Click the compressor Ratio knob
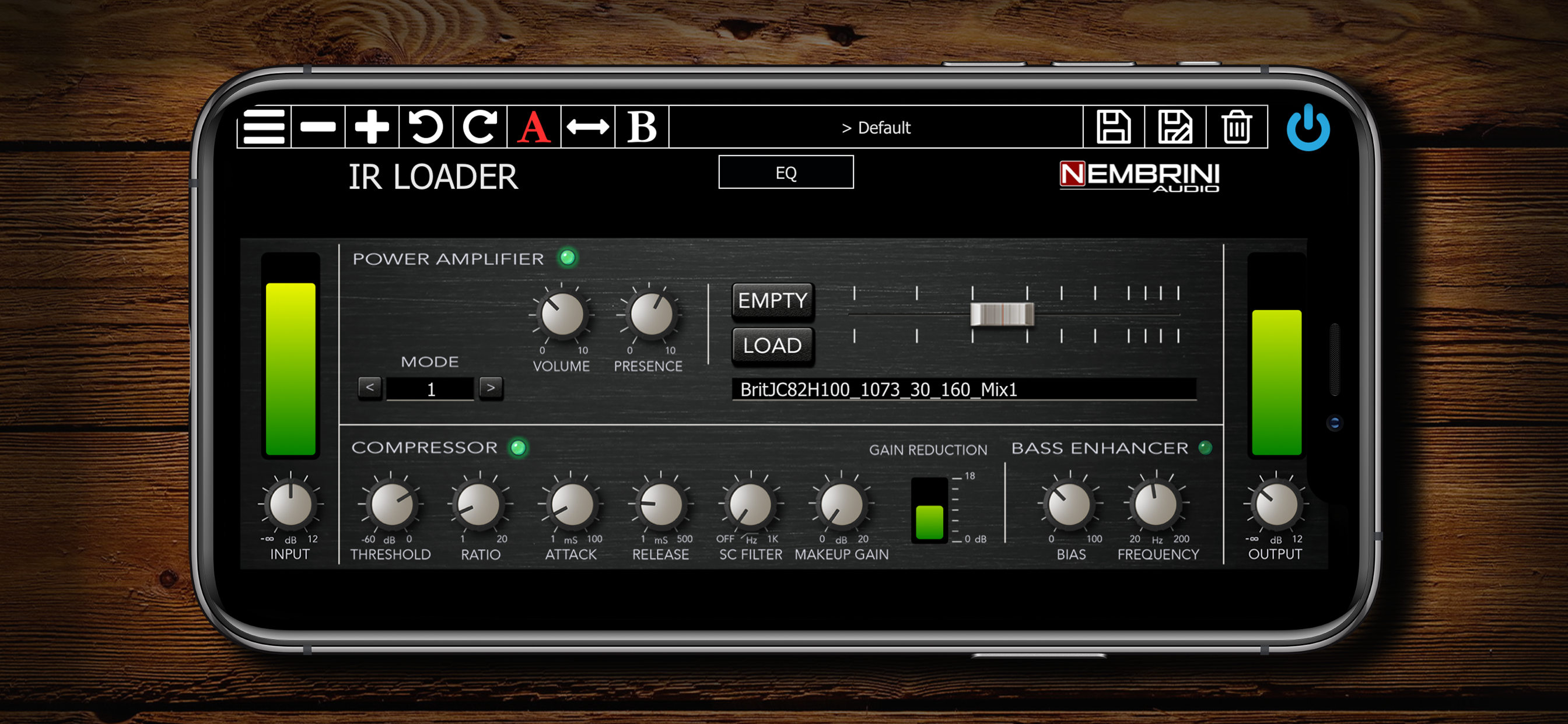This screenshot has width=1568, height=724. [480, 504]
